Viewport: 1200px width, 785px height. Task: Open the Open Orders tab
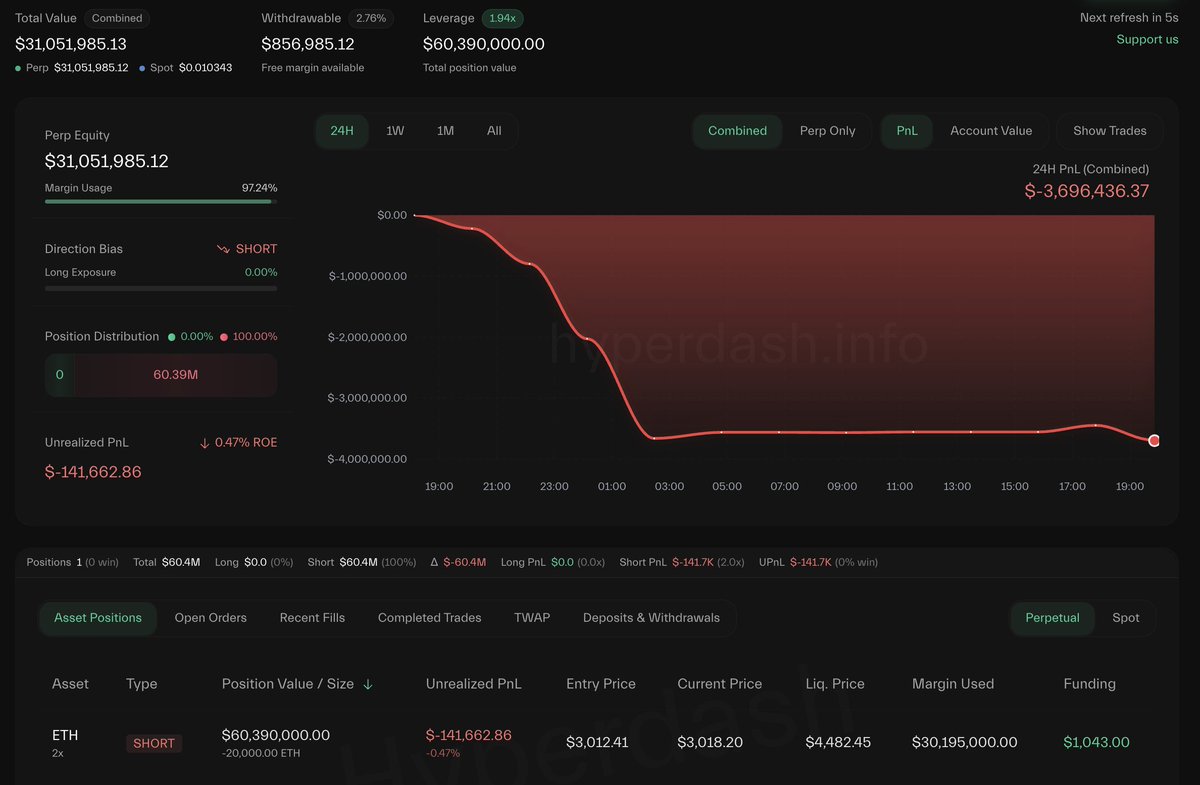tap(210, 618)
